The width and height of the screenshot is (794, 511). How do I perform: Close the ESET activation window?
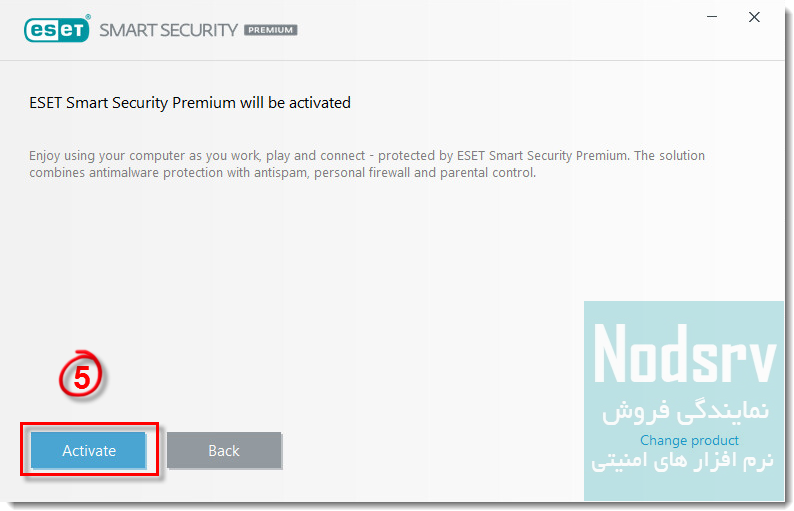[754, 18]
